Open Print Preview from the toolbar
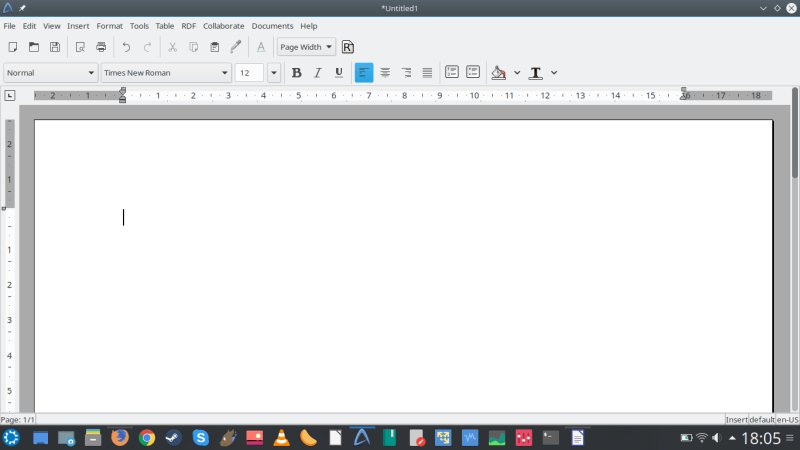 [80, 47]
